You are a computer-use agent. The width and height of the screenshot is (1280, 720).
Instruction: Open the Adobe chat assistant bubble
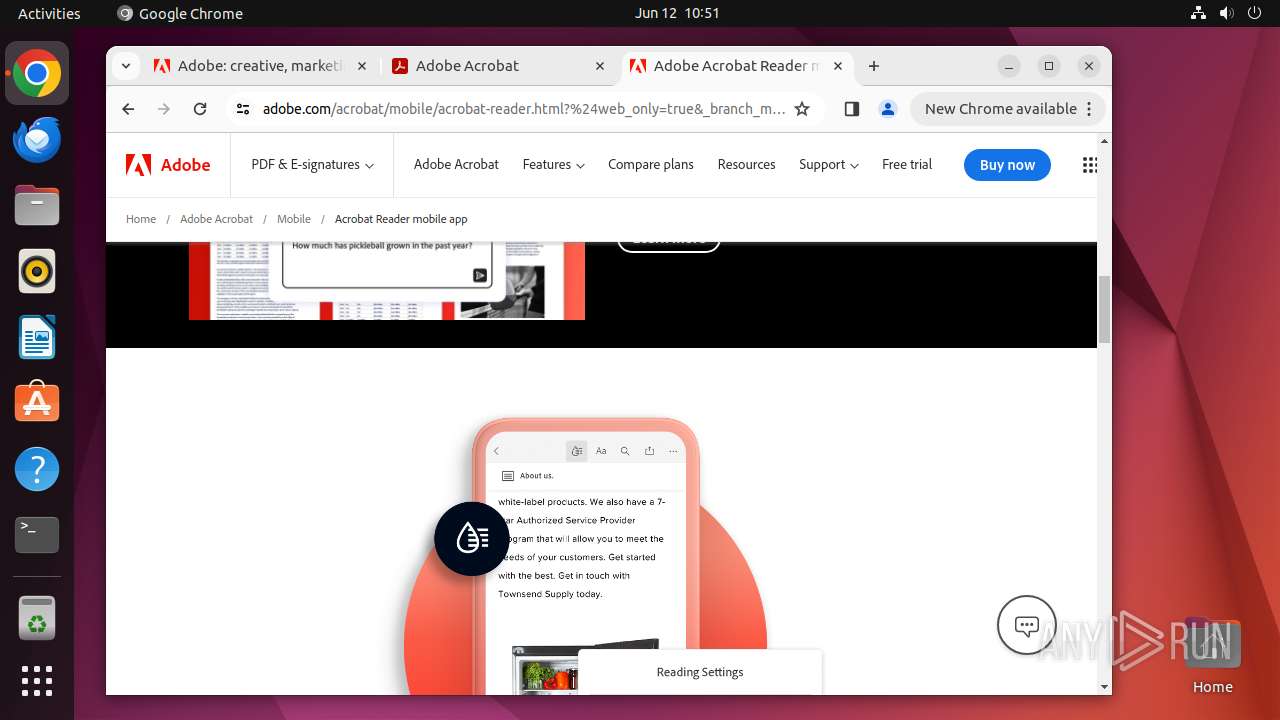click(x=1027, y=625)
